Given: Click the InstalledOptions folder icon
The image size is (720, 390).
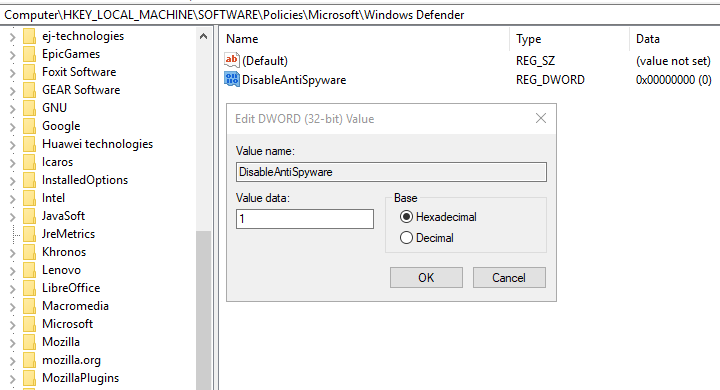Looking at the screenshot, I should coord(29,180).
